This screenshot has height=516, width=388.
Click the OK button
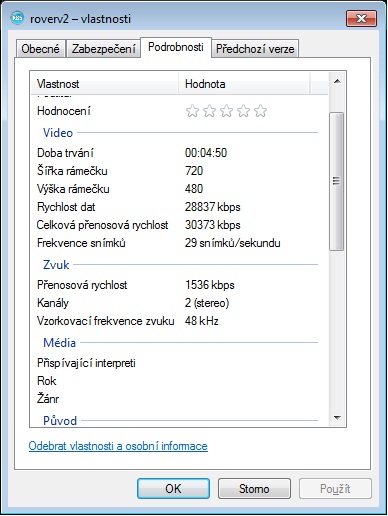(x=173, y=489)
